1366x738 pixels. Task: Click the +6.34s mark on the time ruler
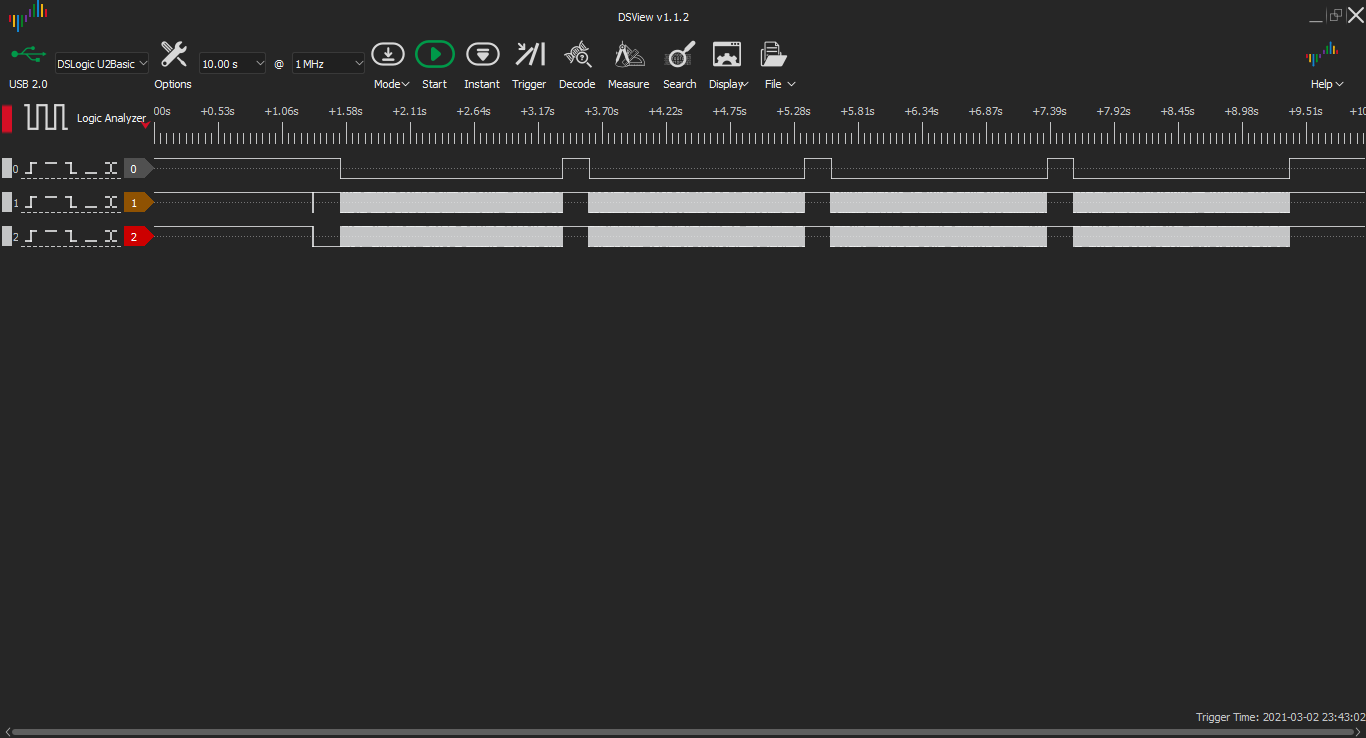coord(921,111)
